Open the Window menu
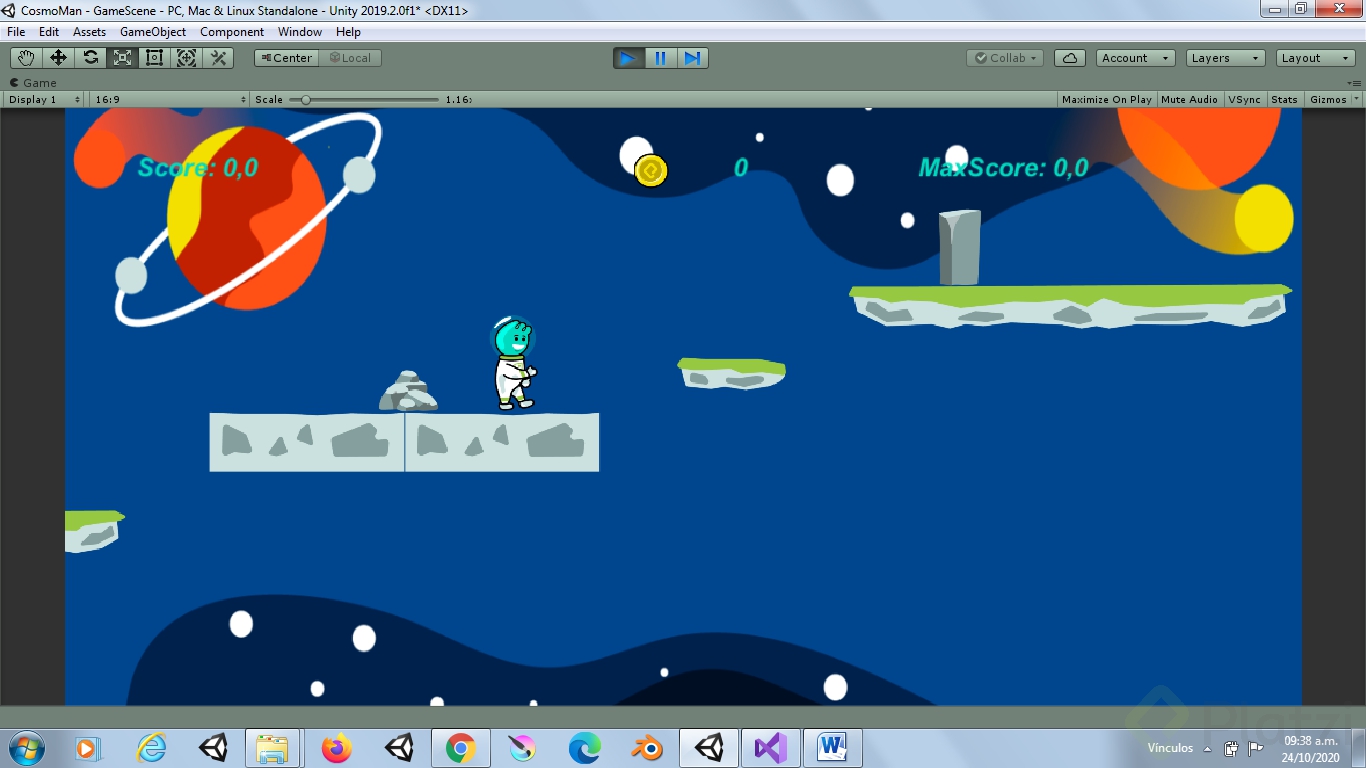 coord(300,32)
